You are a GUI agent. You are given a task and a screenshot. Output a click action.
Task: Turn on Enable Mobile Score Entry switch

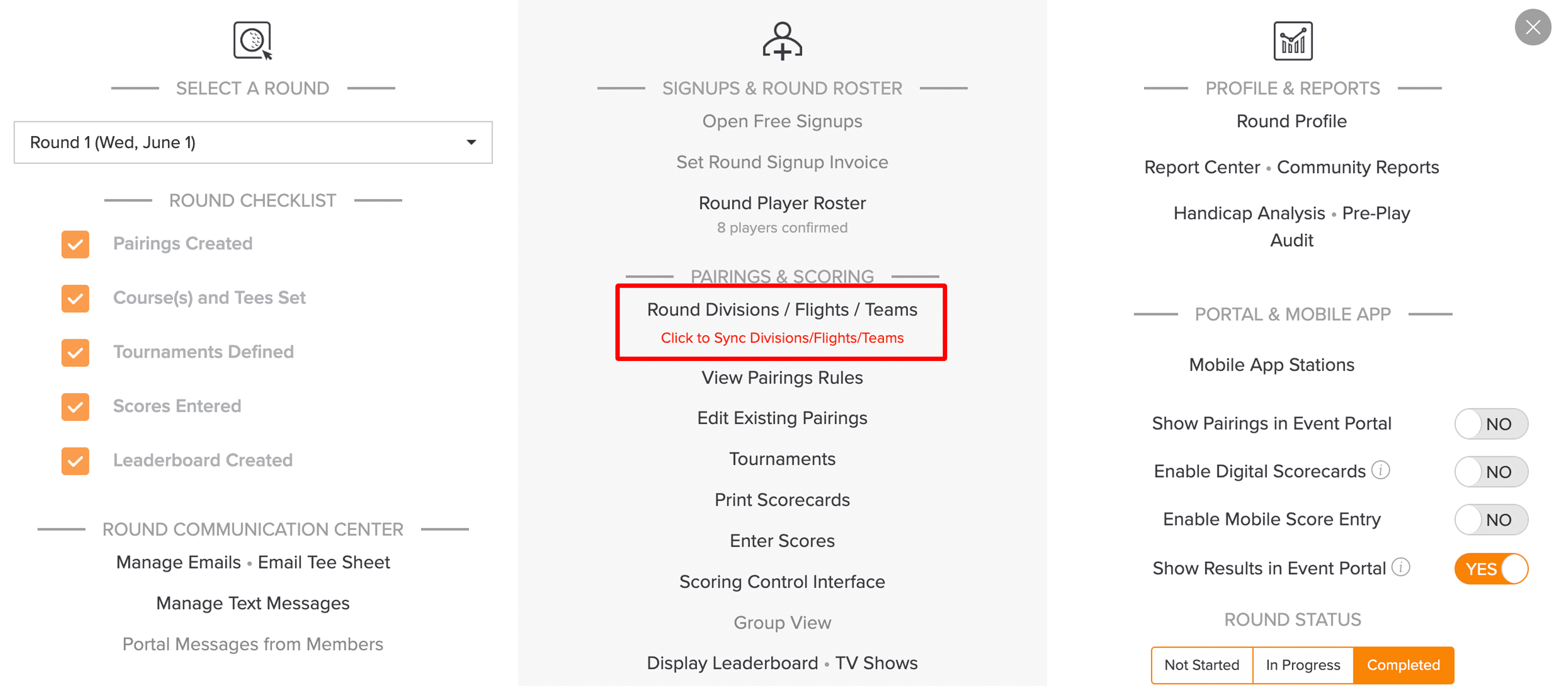1491,520
